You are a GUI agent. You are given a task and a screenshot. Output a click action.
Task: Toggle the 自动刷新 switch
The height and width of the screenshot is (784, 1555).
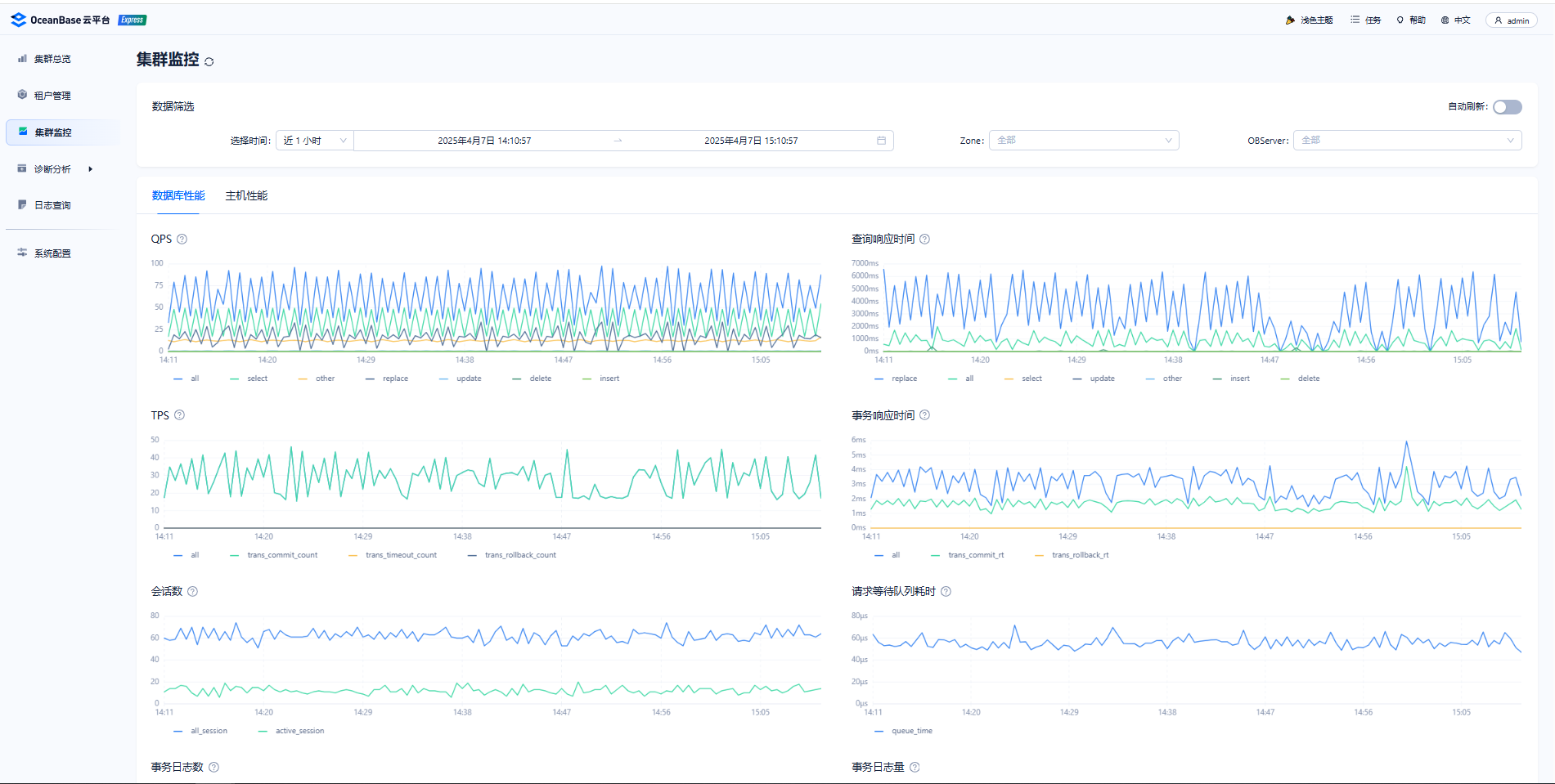(1507, 107)
